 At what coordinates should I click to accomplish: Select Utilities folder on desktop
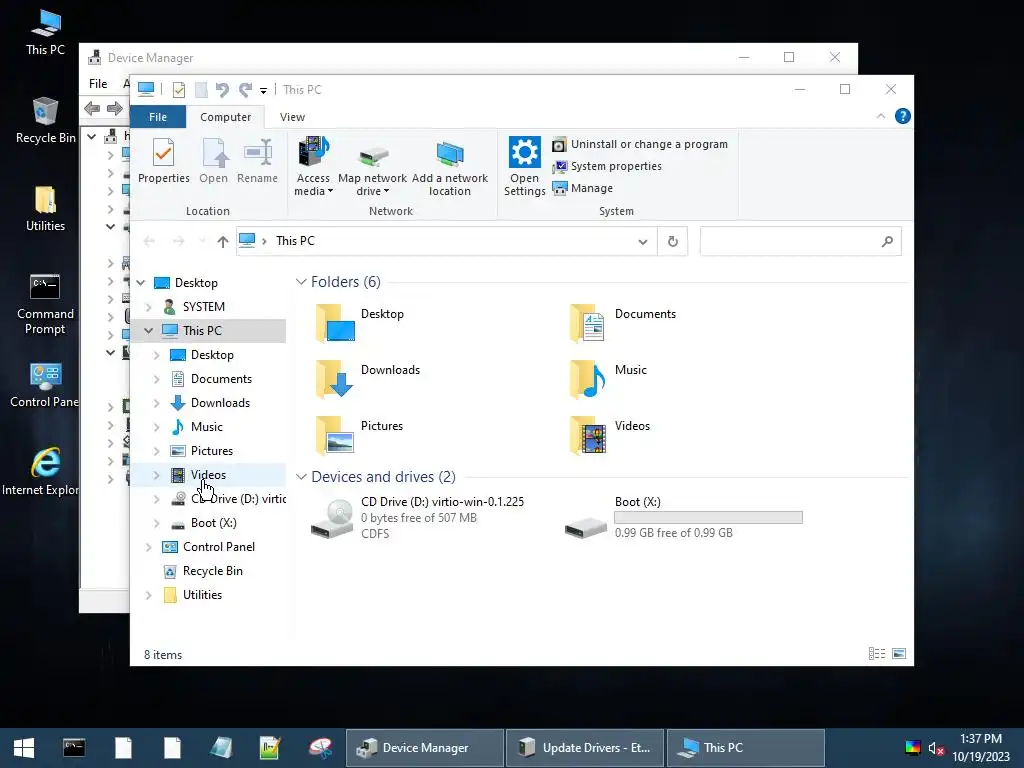coord(45,208)
